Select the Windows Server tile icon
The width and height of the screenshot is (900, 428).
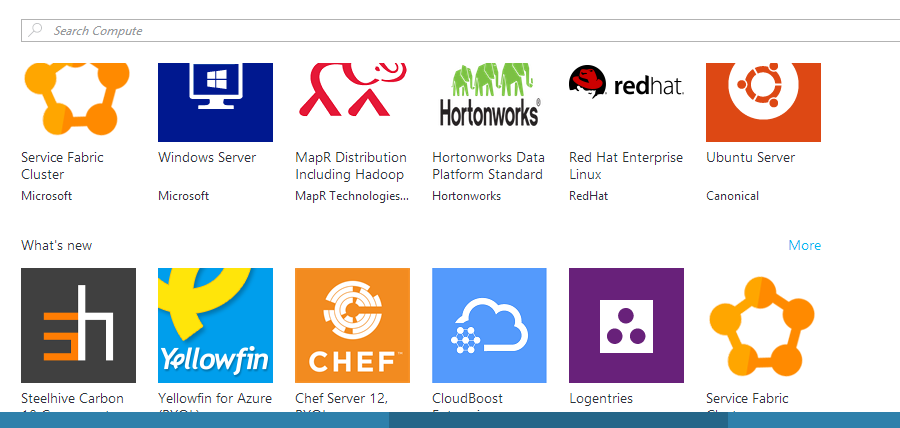point(215,102)
